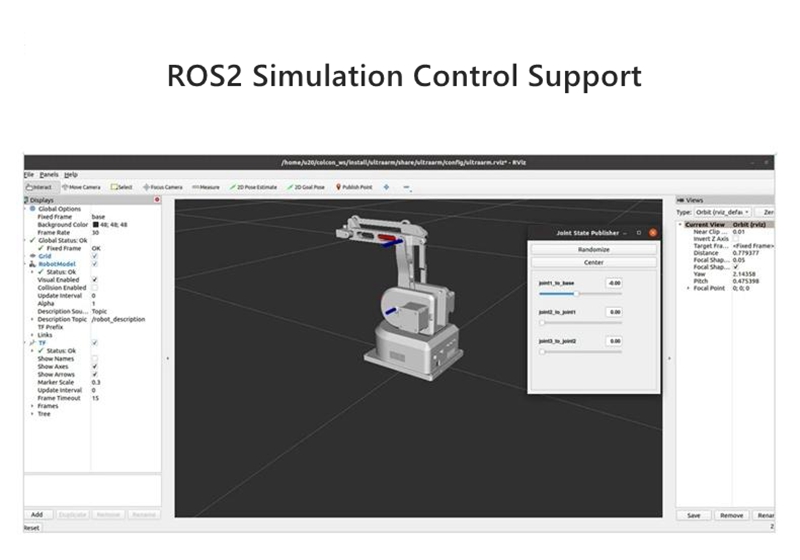Pick the Measure tool
The height and width of the screenshot is (560, 800).
(205, 187)
